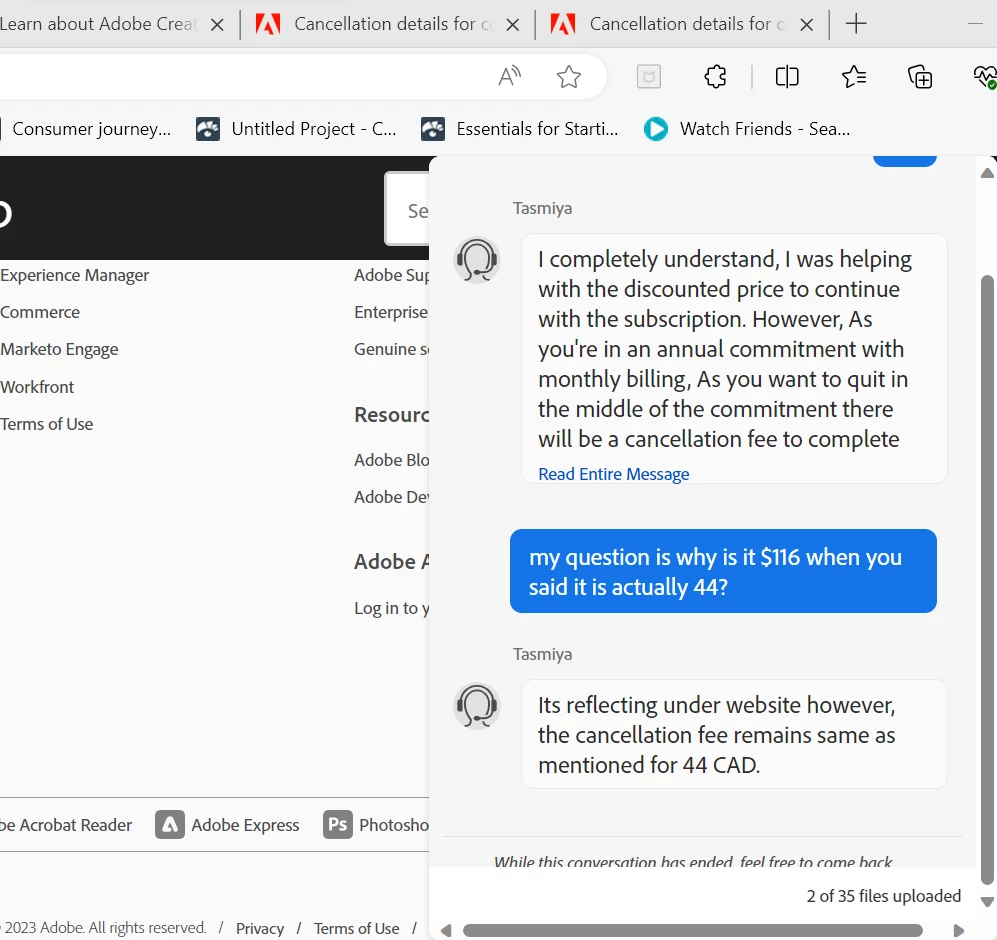Click the Genuine software link
Viewport: 997px width, 940px height.
click(391, 349)
